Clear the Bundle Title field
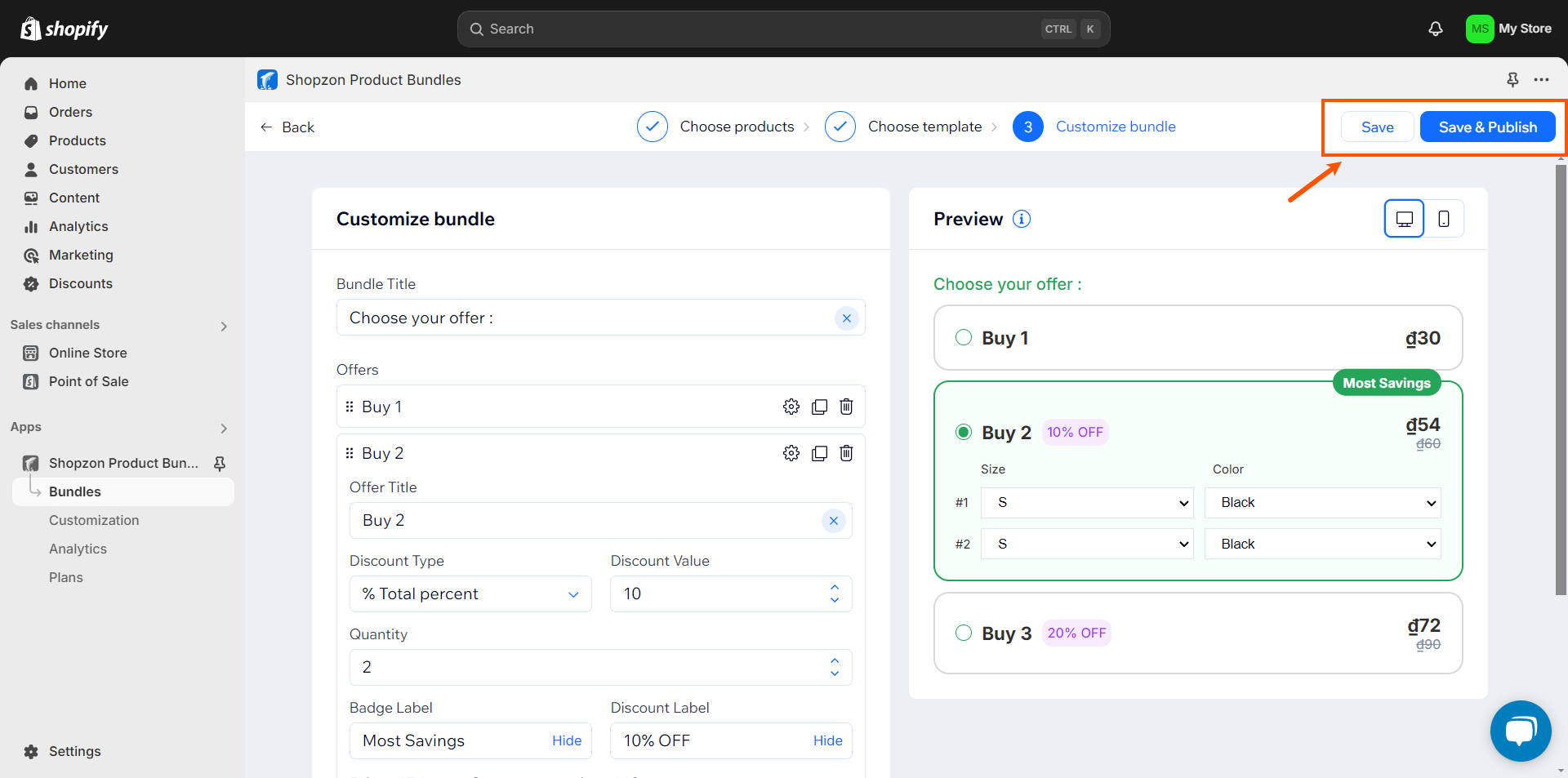 click(x=846, y=318)
